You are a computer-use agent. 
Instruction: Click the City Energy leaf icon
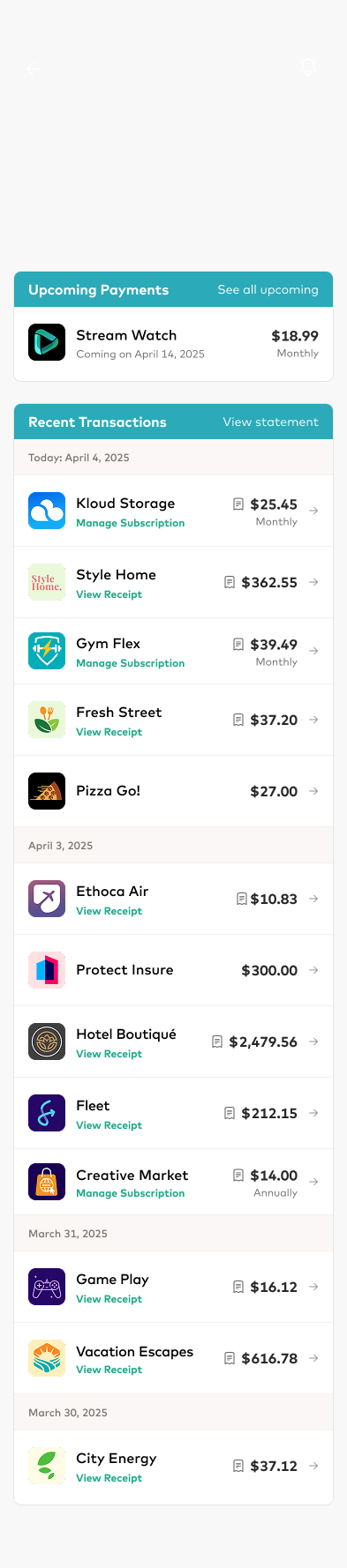(x=47, y=1466)
